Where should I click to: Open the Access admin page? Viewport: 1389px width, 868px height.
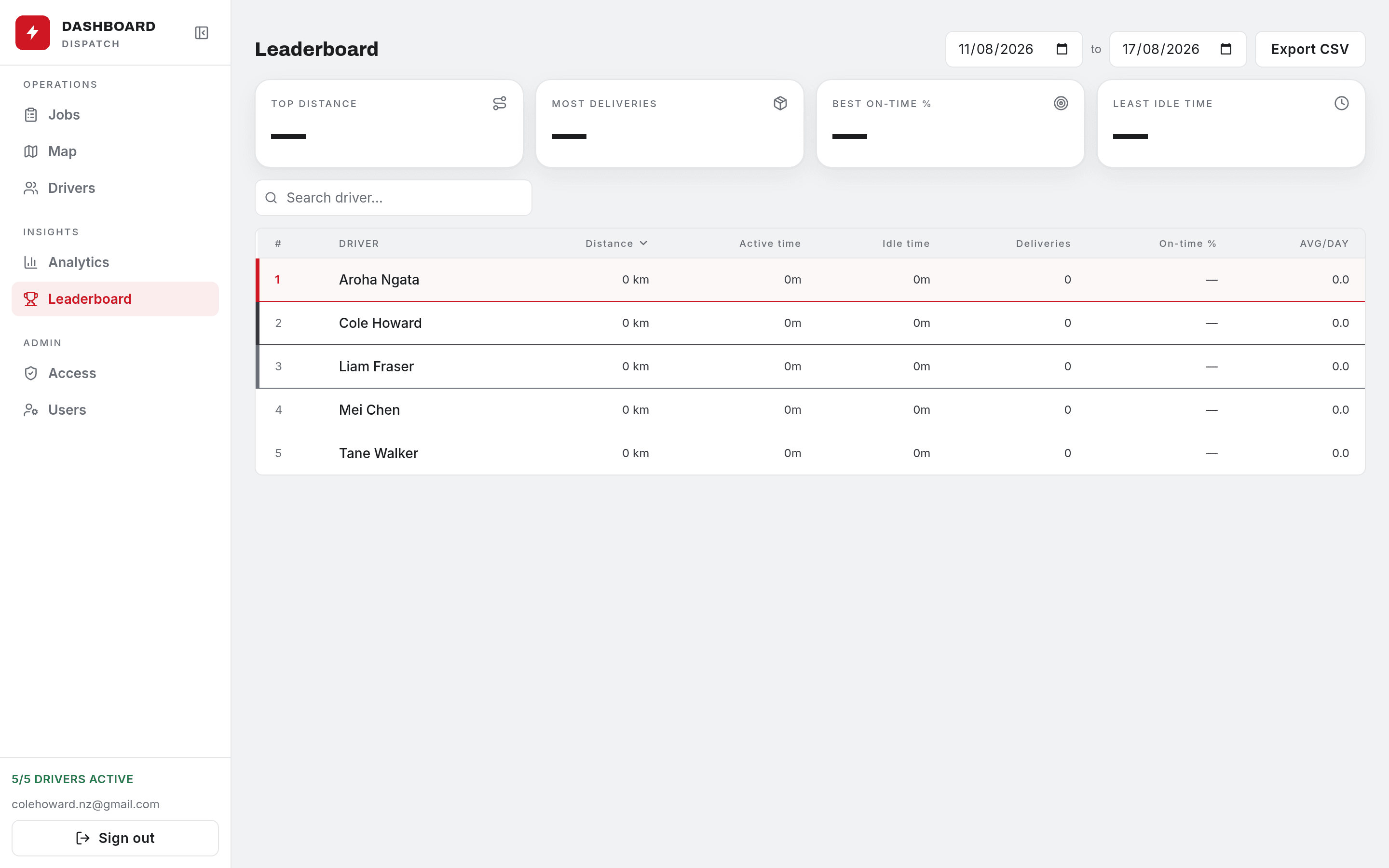(x=115, y=373)
